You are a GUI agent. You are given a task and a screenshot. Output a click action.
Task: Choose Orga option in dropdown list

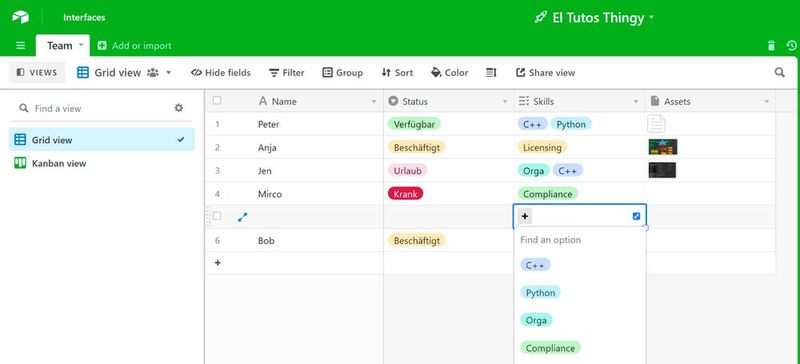click(x=536, y=320)
